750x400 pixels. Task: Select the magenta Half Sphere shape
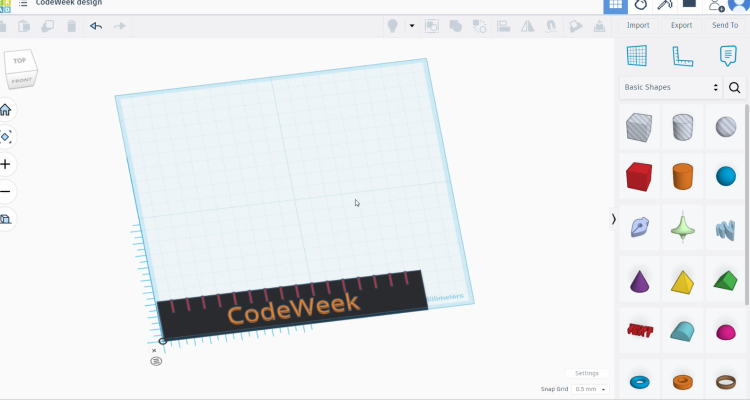pos(726,332)
